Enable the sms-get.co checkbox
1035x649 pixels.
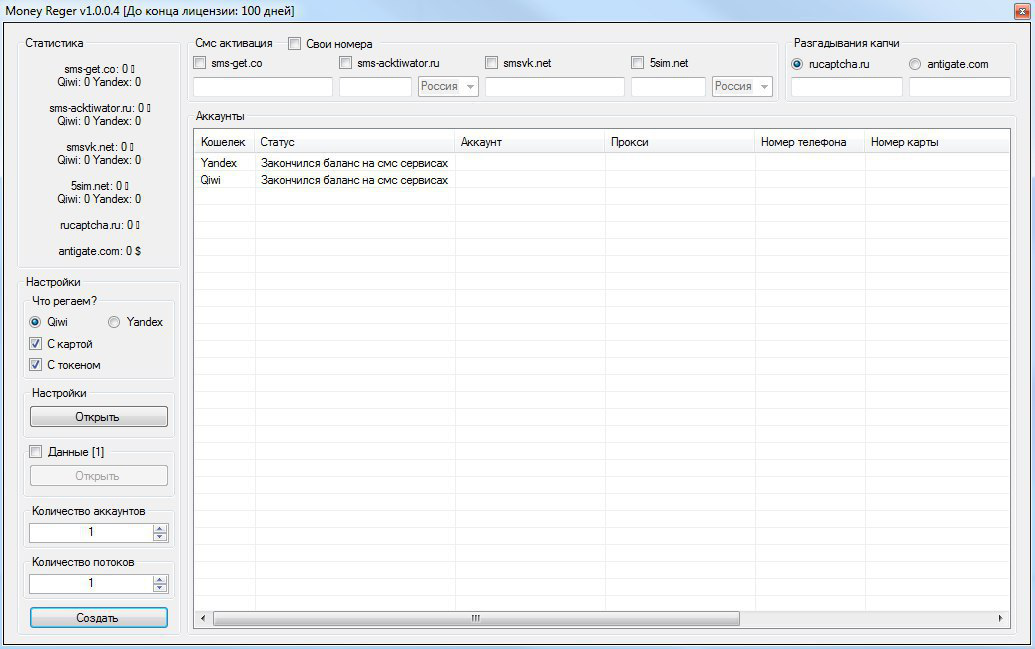click(200, 64)
